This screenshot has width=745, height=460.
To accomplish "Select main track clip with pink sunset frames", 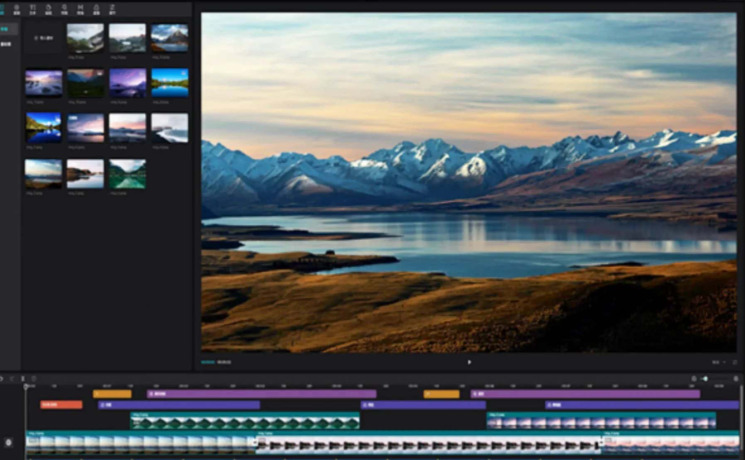I will click(x=671, y=442).
